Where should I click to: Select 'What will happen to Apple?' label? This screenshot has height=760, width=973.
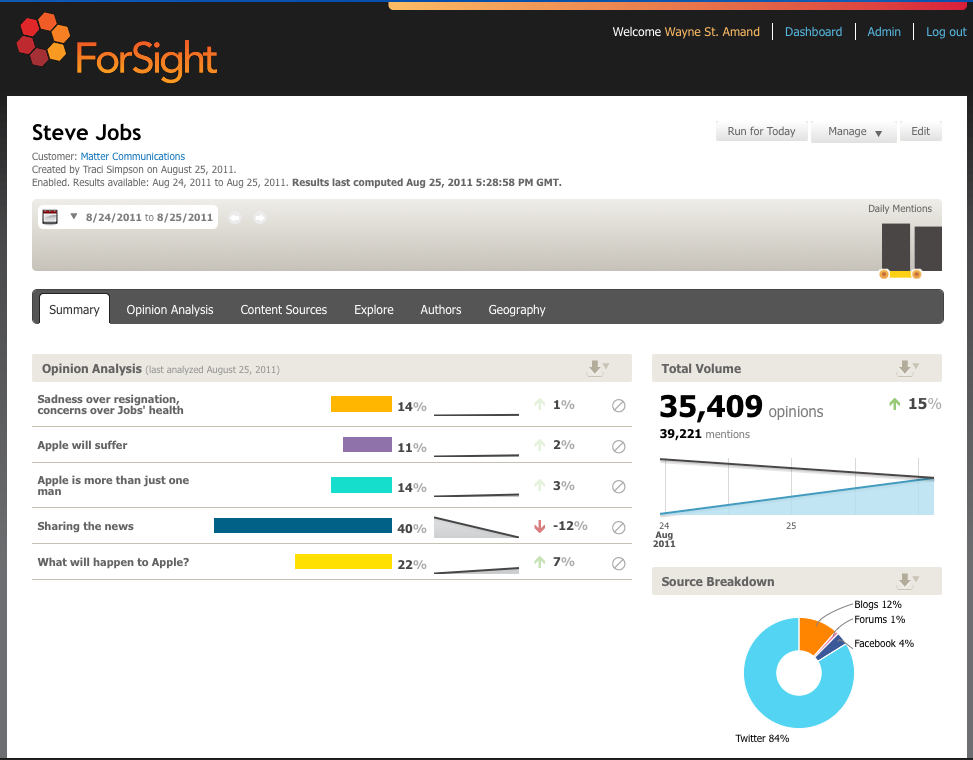pyautogui.click(x=113, y=562)
